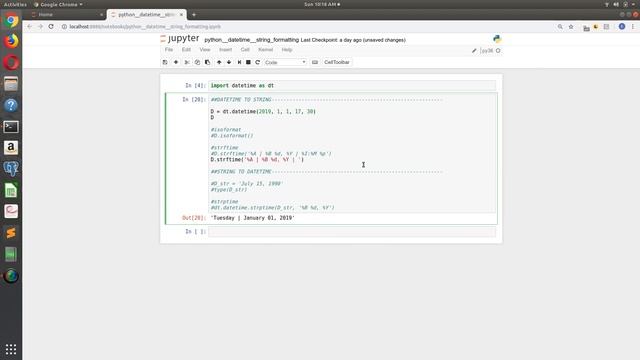Open Sublime Text from the dock

pos(11,233)
